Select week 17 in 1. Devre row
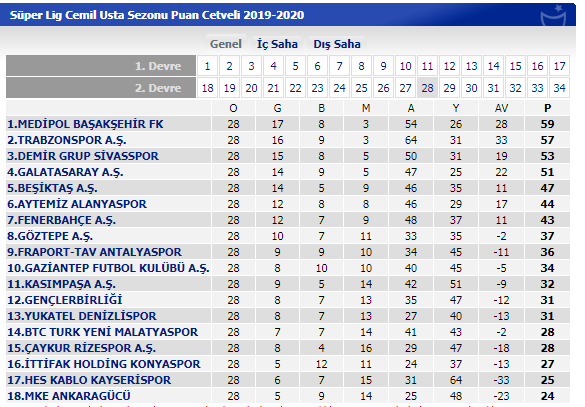This screenshot has width=585, height=407. tap(559, 66)
